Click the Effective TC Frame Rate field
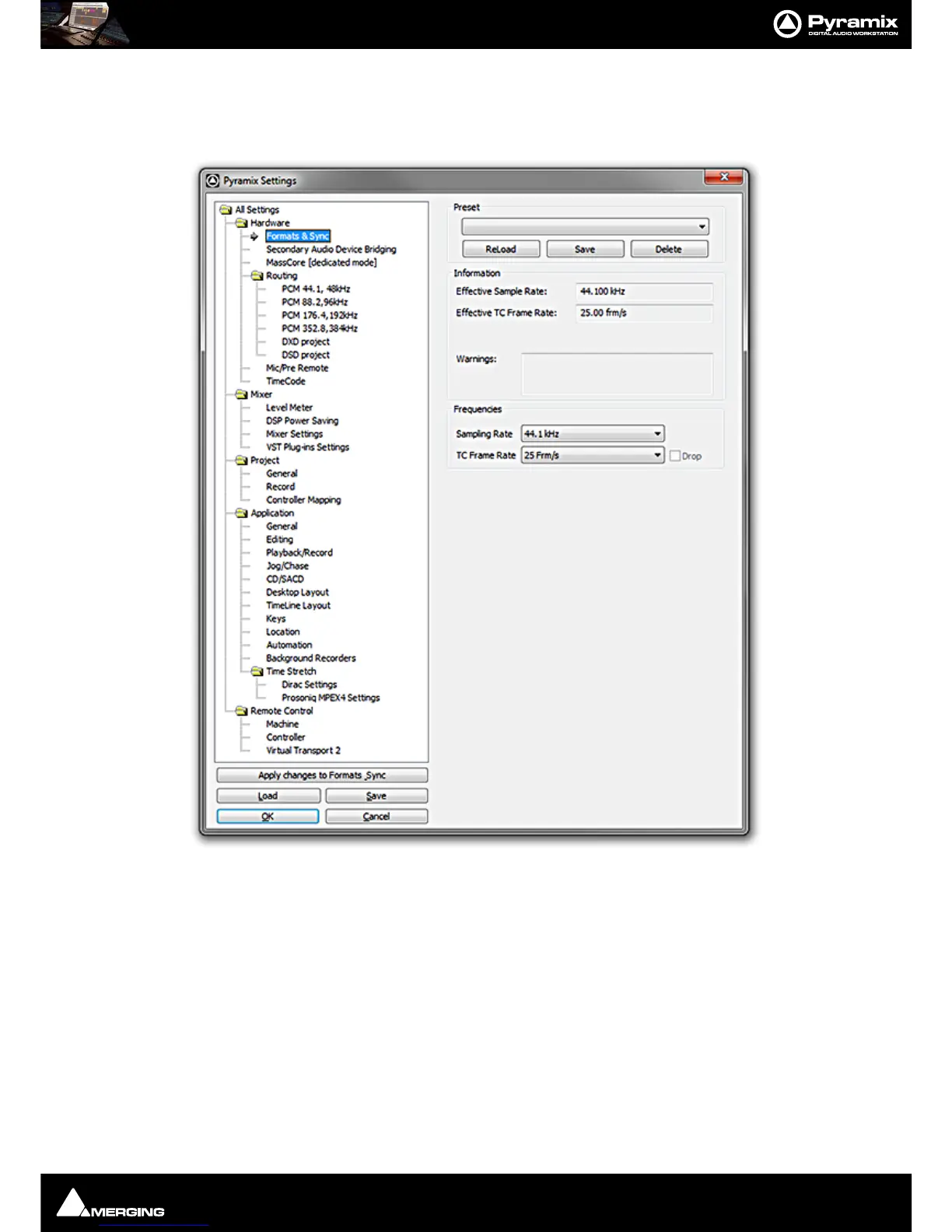The width and height of the screenshot is (952, 1232). pos(644,313)
